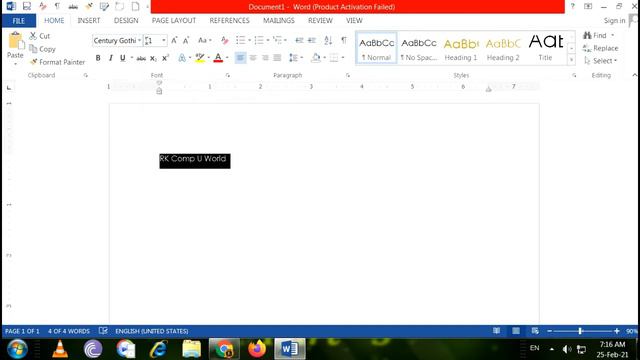Toggle Show/Hide paragraph marks in ribbon
Viewport: 640px width, 360px height.
[344, 40]
